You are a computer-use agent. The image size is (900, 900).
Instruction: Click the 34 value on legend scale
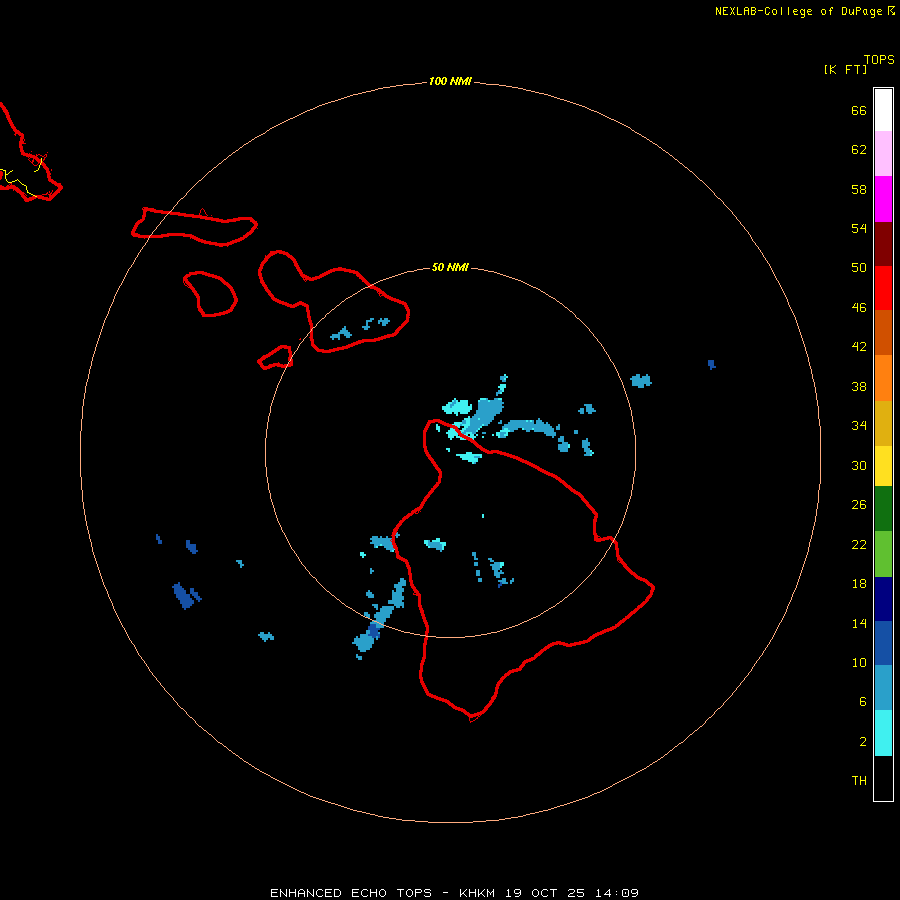[859, 426]
